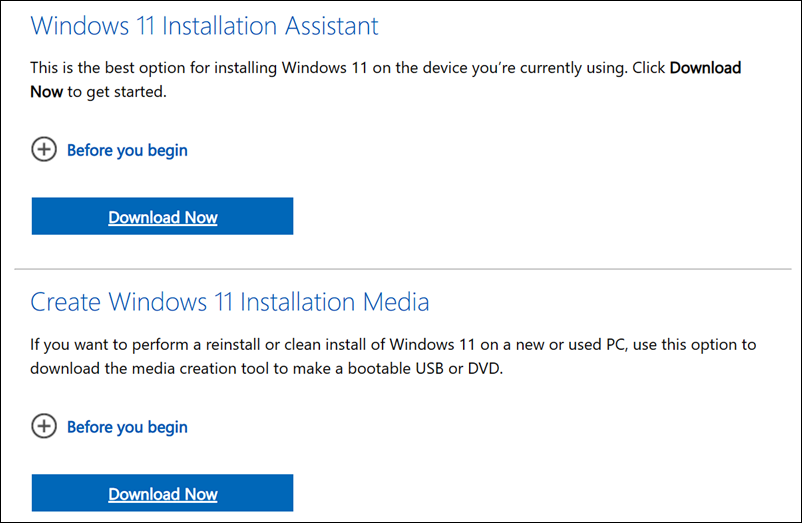Screen dimensions: 802x523
Task: Click the paragraph starting 'If you want to perform'
Action: click(x=393, y=356)
